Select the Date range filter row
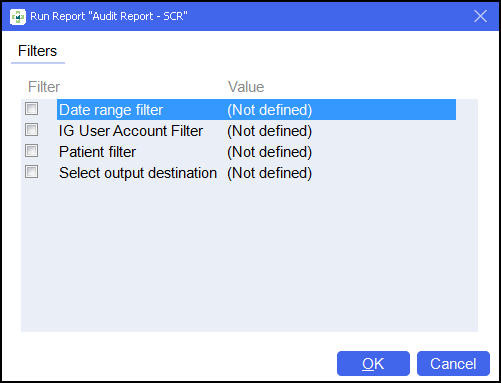501x383 pixels. pos(256,110)
